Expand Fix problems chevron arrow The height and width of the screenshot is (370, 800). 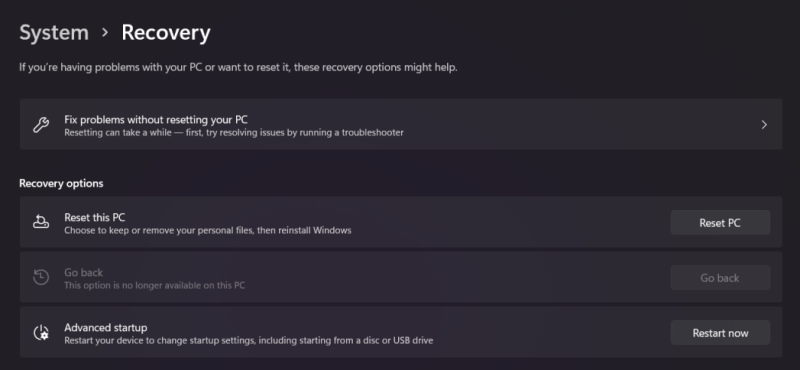click(764, 125)
